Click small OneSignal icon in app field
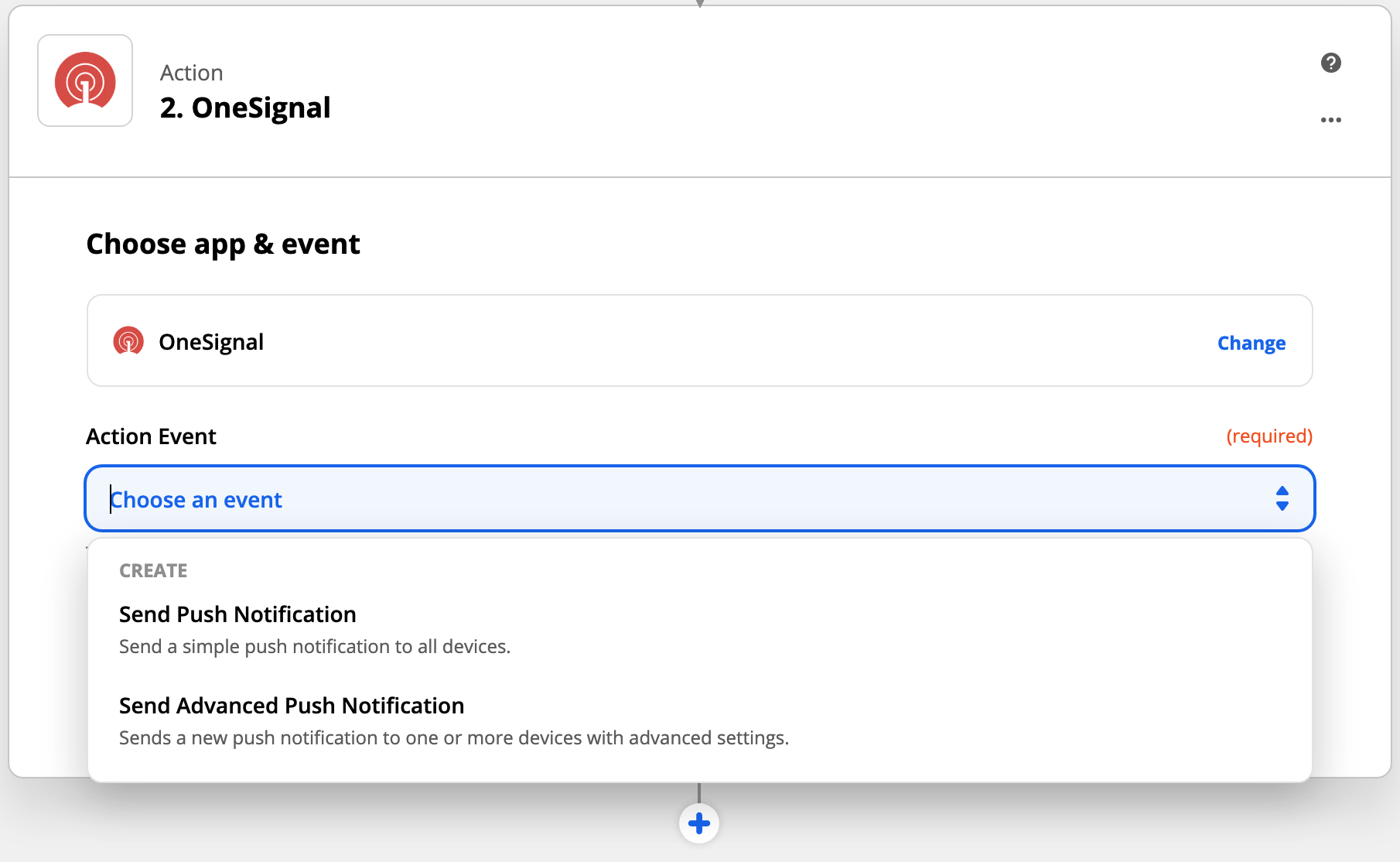This screenshot has height=862, width=1400. pos(128,341)
